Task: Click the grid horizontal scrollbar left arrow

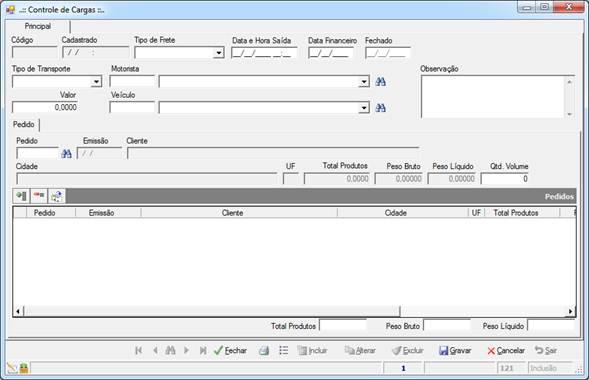Action: pos(18,311)
